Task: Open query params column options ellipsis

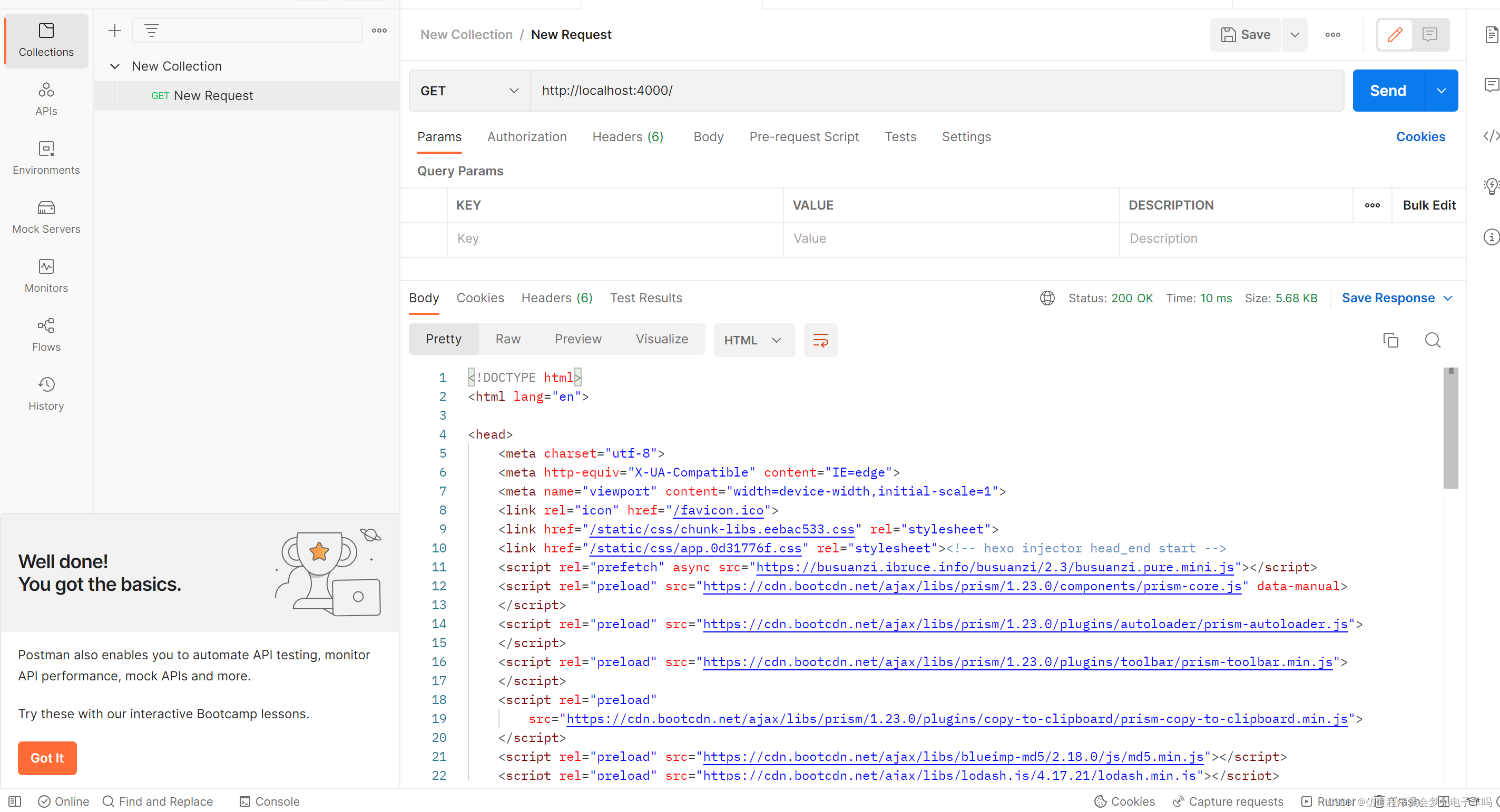Action: coord(1372,205)
